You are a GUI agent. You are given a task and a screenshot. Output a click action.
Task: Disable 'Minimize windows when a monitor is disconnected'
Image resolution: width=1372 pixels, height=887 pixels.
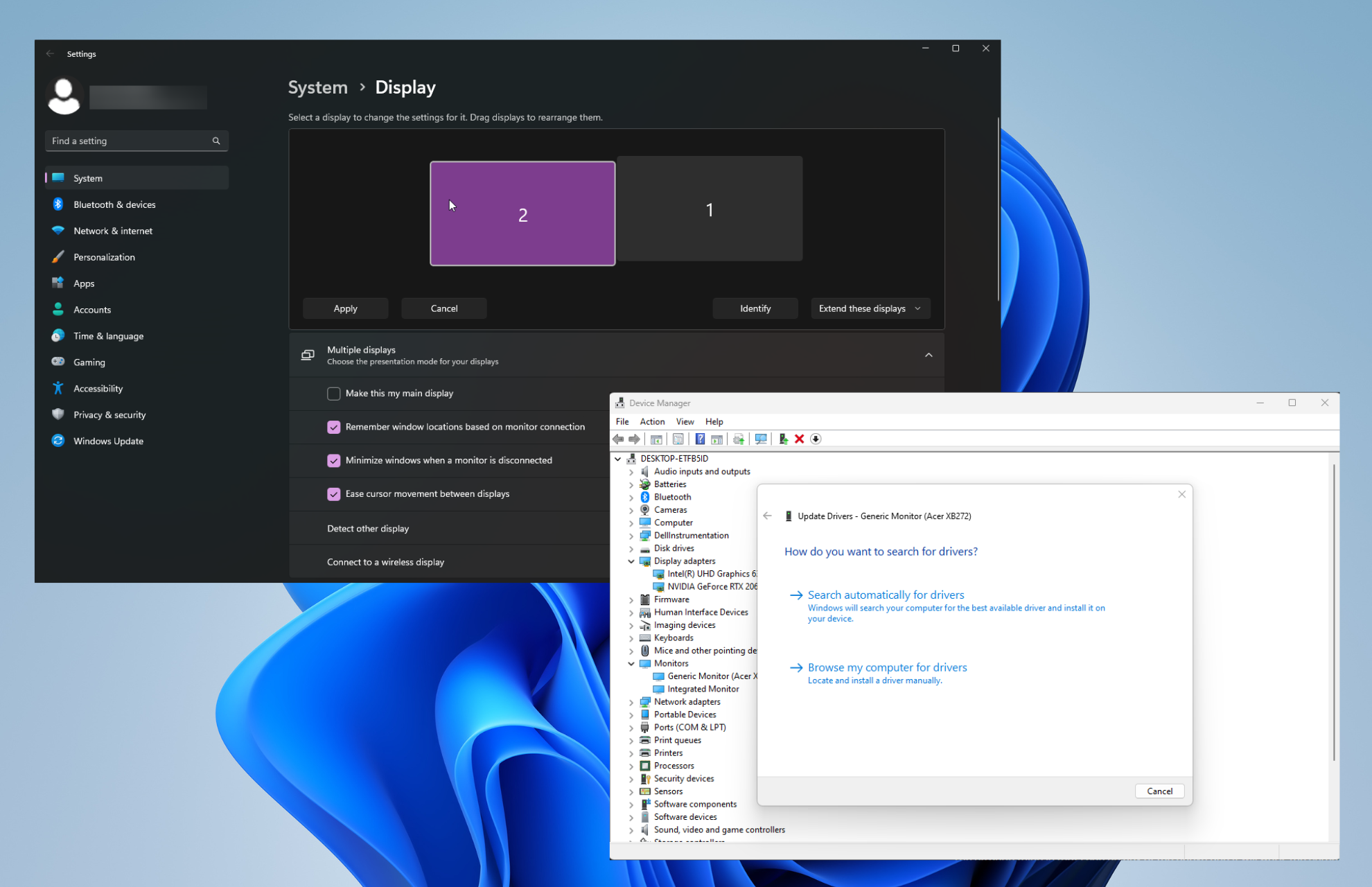point(333,460)
